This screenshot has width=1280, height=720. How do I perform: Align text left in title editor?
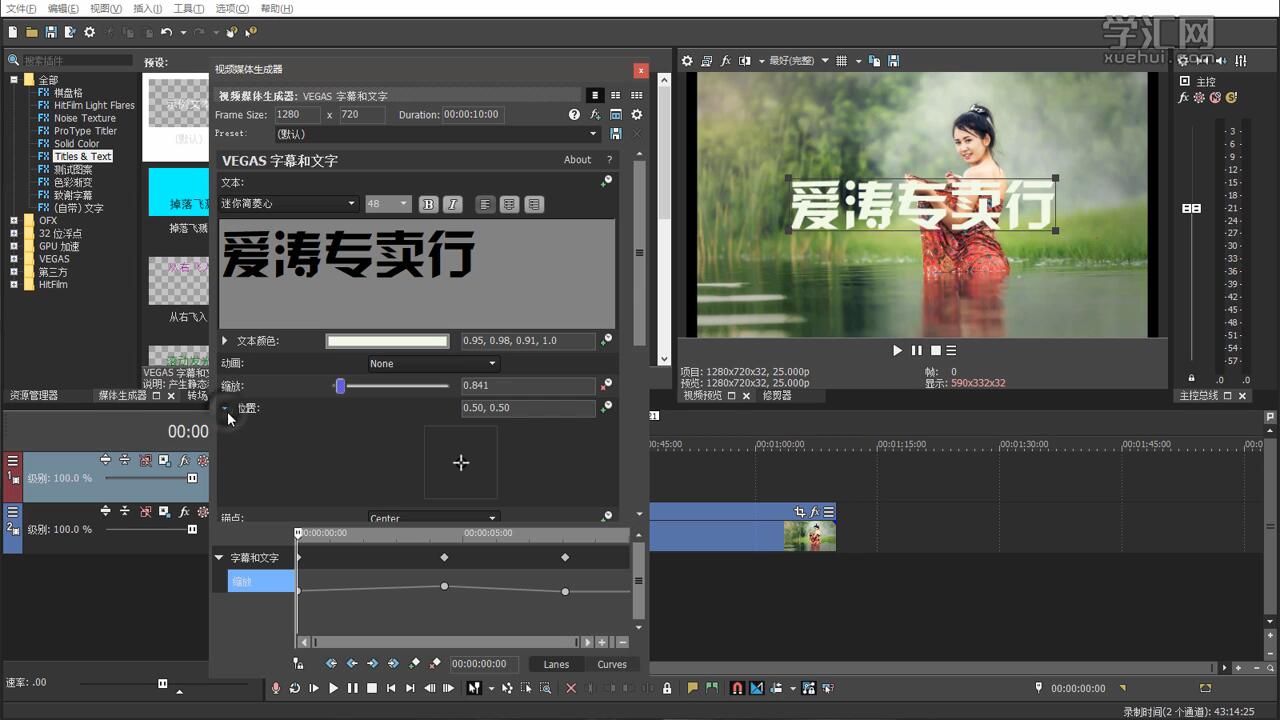click(x=485, y=204)
